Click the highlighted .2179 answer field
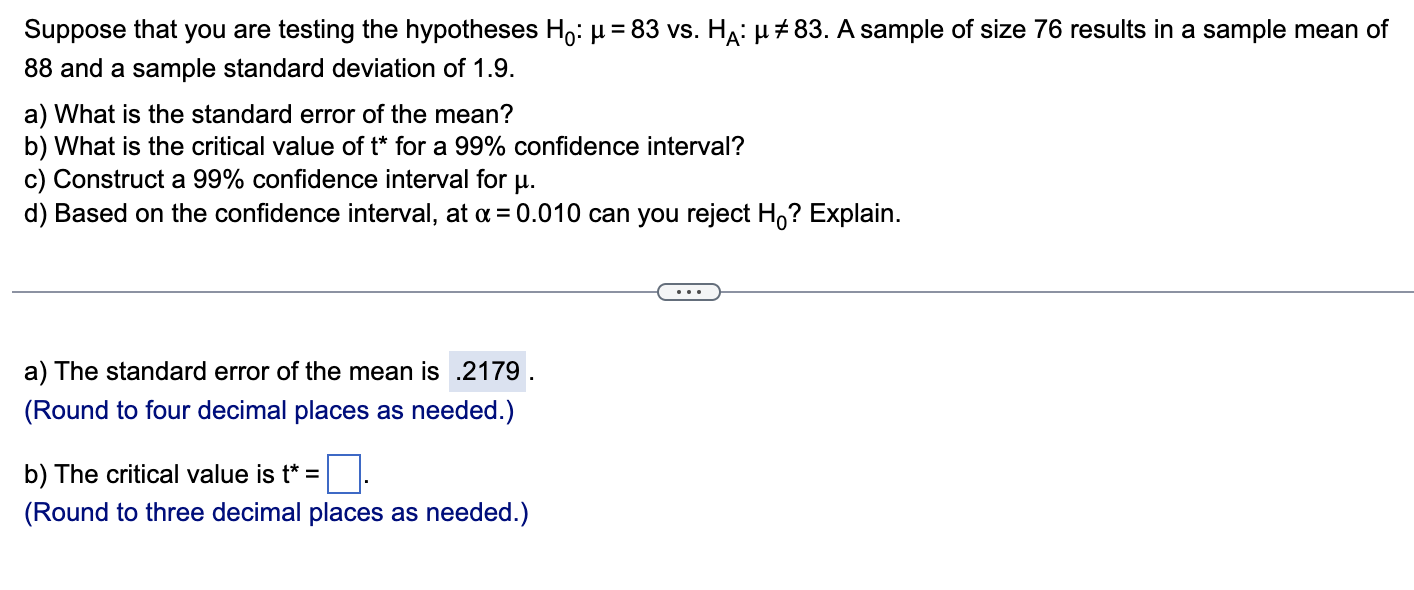 tap(487, 372)
